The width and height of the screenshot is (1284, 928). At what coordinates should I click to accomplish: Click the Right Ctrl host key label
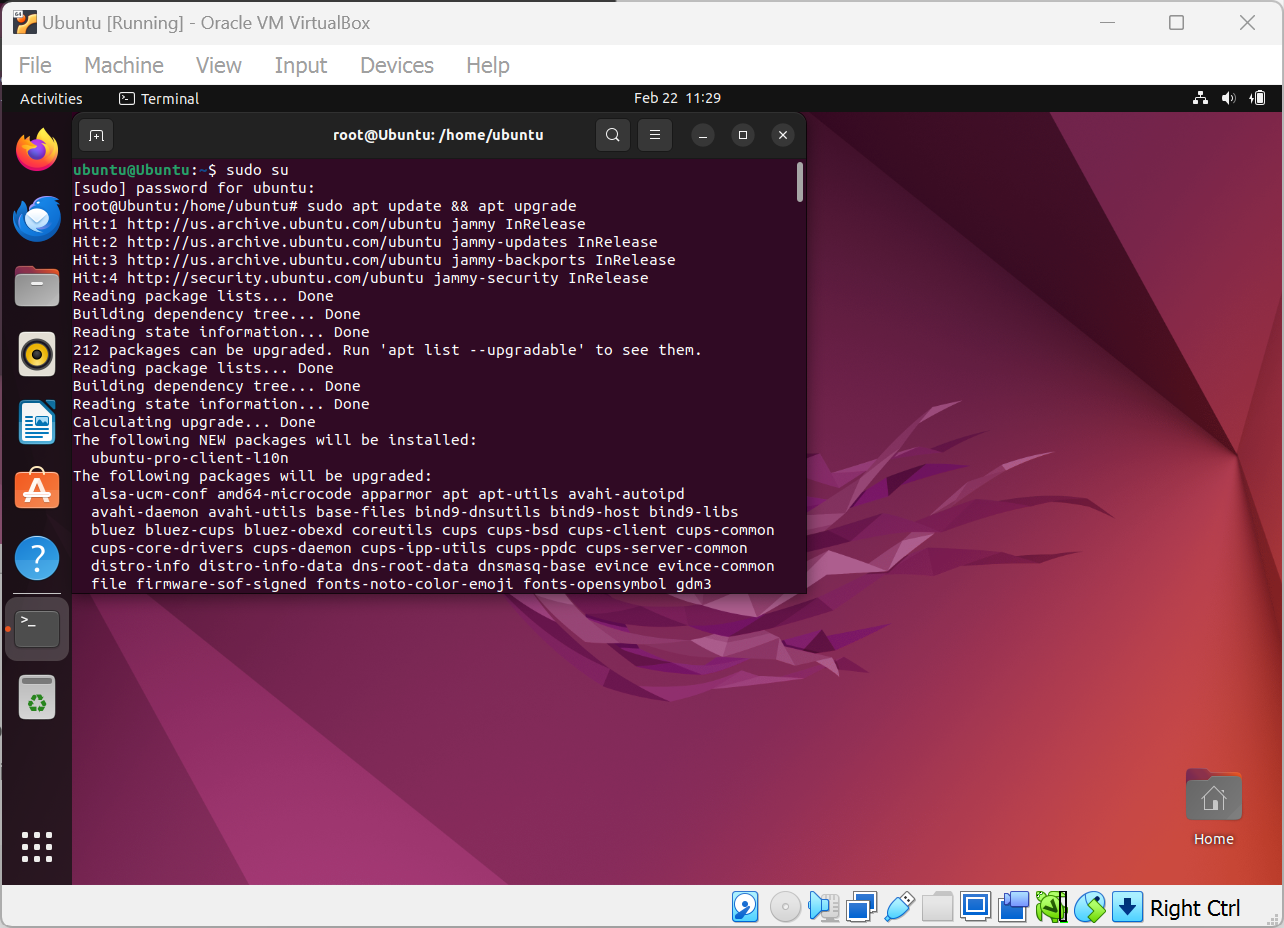click(1195, 908)
